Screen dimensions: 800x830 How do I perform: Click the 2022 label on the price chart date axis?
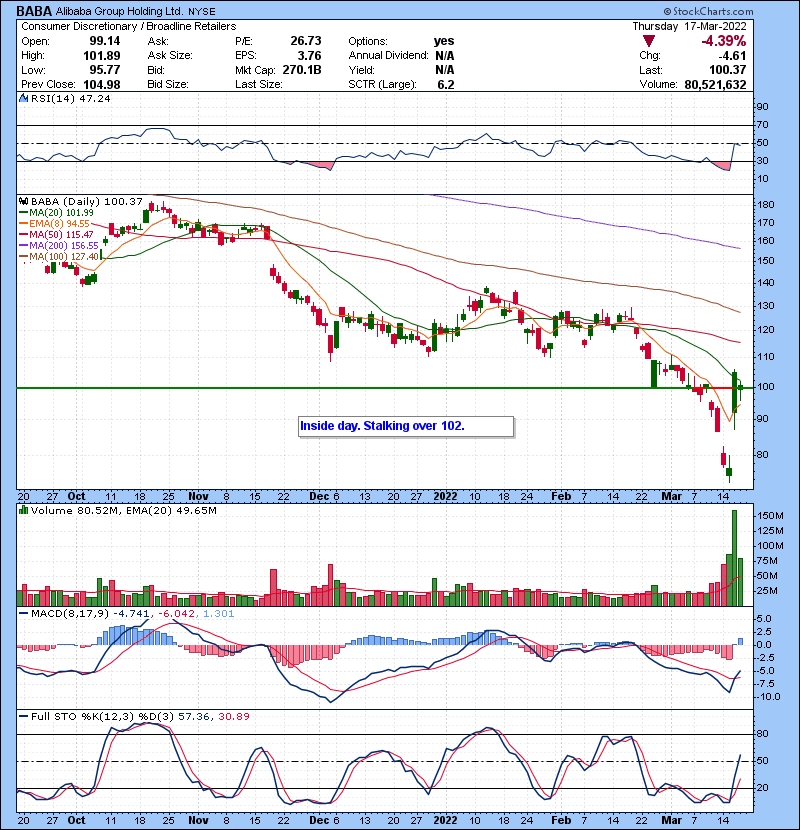tap(445, 497)
